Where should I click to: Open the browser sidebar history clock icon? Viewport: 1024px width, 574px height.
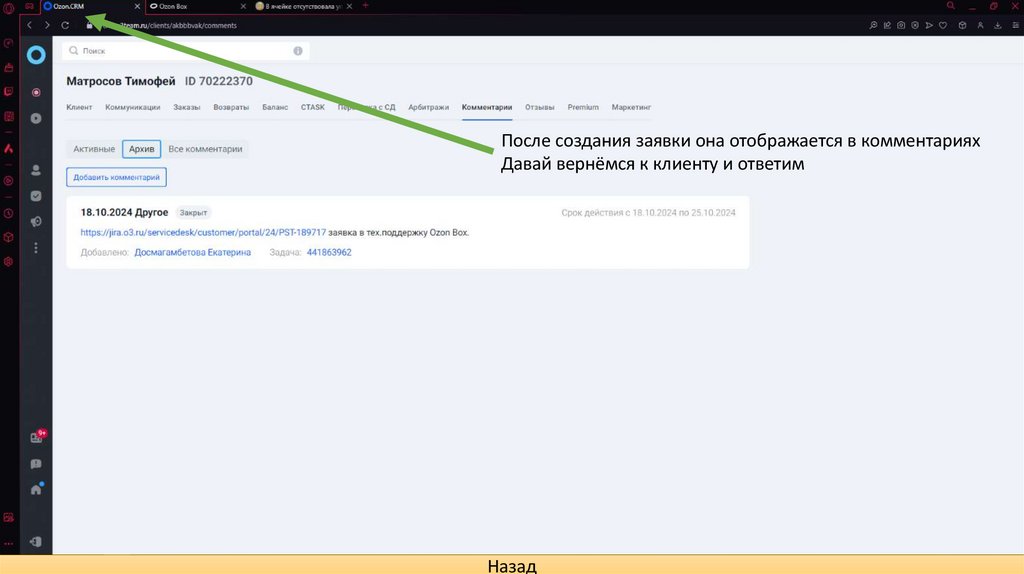pyautogui.click(x=8, y=214)
